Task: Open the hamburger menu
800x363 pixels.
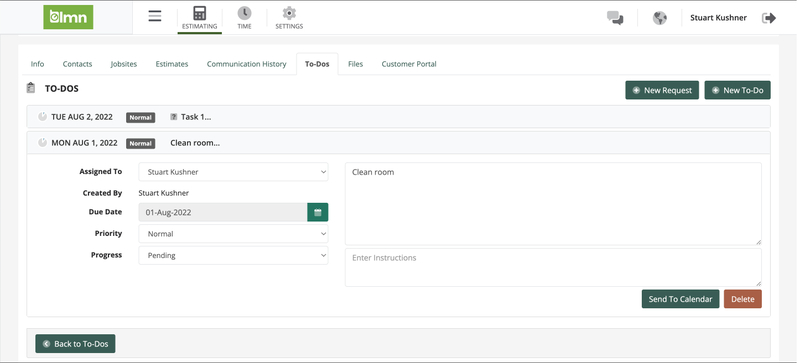Action: coord(155,16)
